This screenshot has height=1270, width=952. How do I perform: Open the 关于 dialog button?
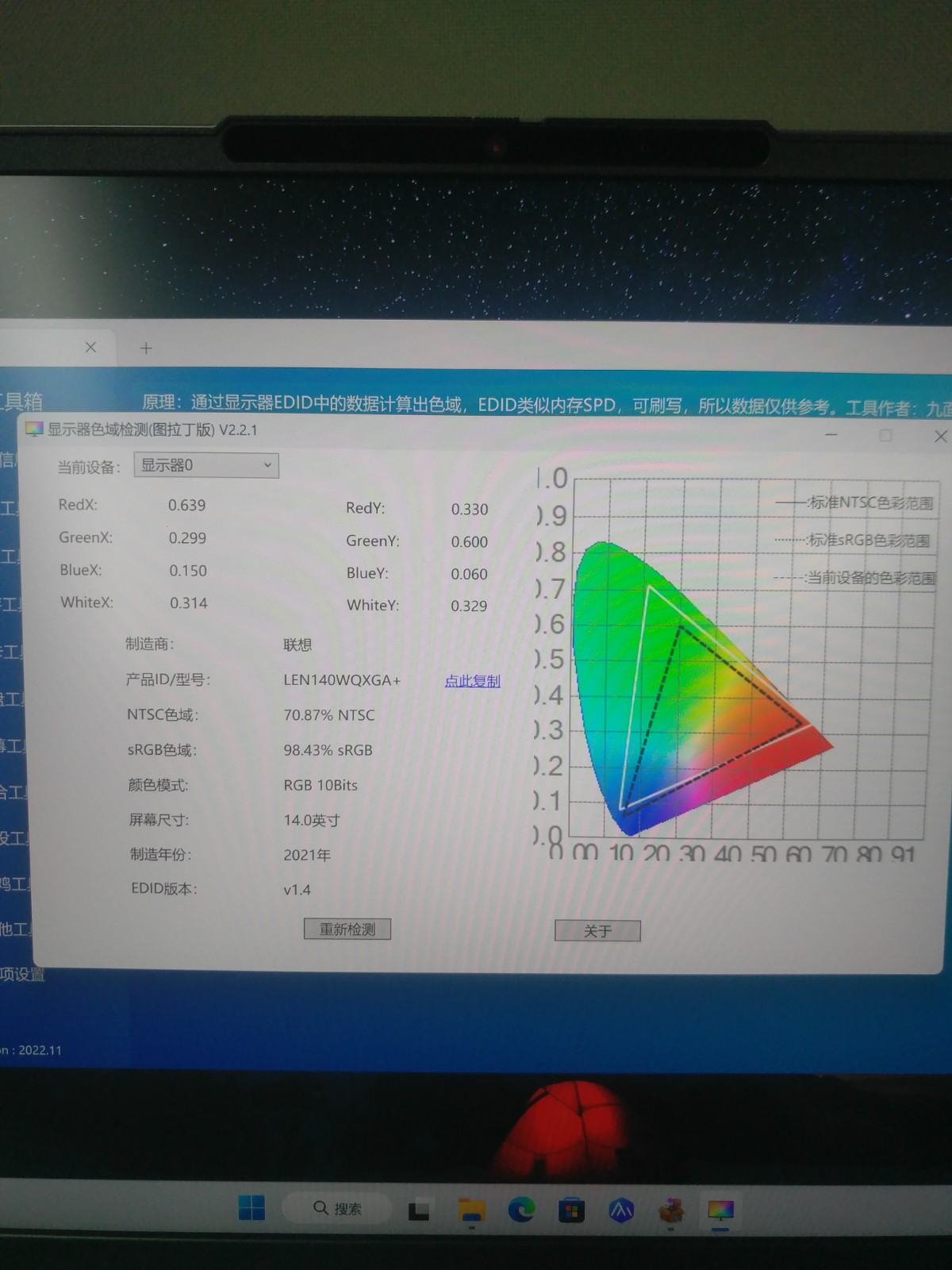[x=597, y=930]
